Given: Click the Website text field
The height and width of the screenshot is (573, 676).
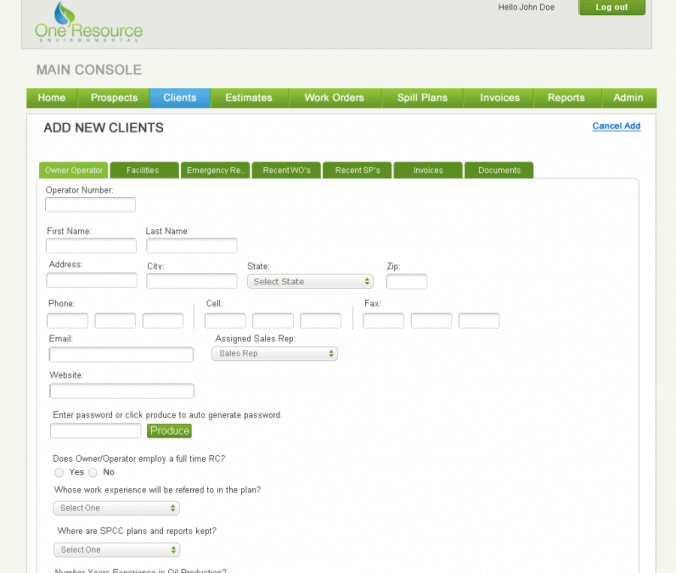Looking at the screenshot, I should point(121,391).
